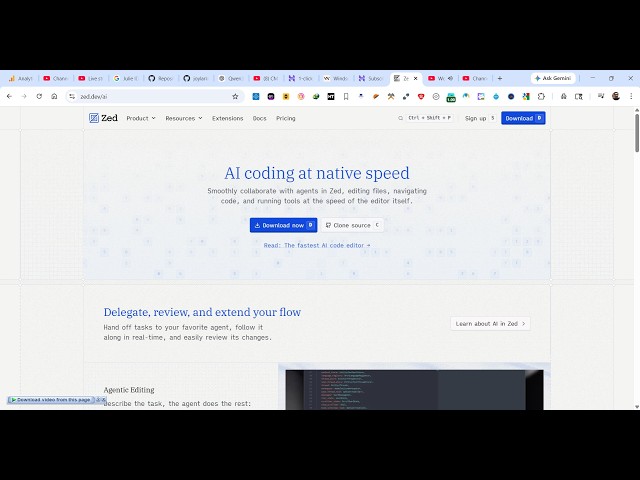
Task: Switch to the Live st YouTube tab
Action: [x=91, y=78]
